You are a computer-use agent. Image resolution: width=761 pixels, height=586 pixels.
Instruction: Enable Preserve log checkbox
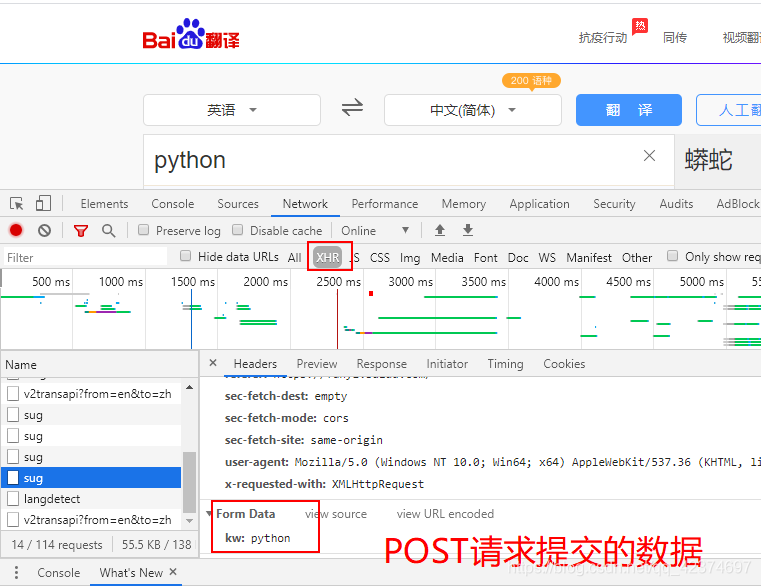pyautogui.click(x=143, y=230)
